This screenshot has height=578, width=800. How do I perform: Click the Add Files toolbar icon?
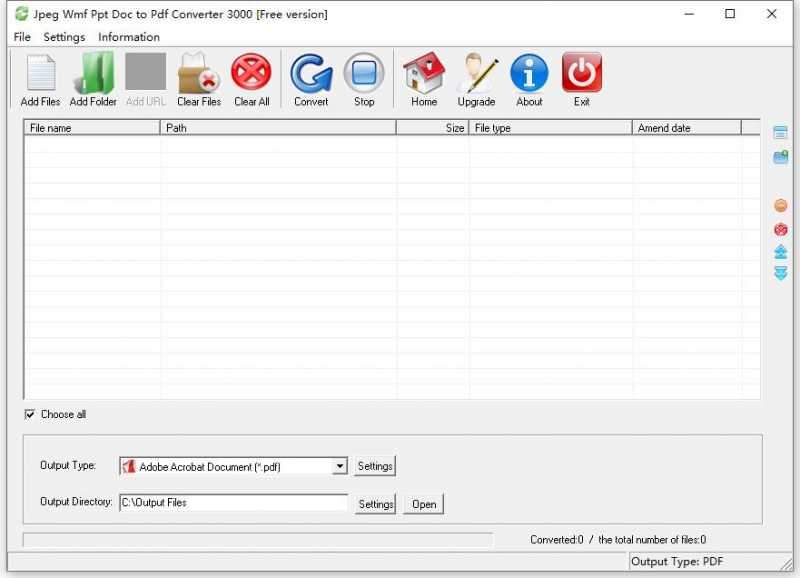click(39, 79)
